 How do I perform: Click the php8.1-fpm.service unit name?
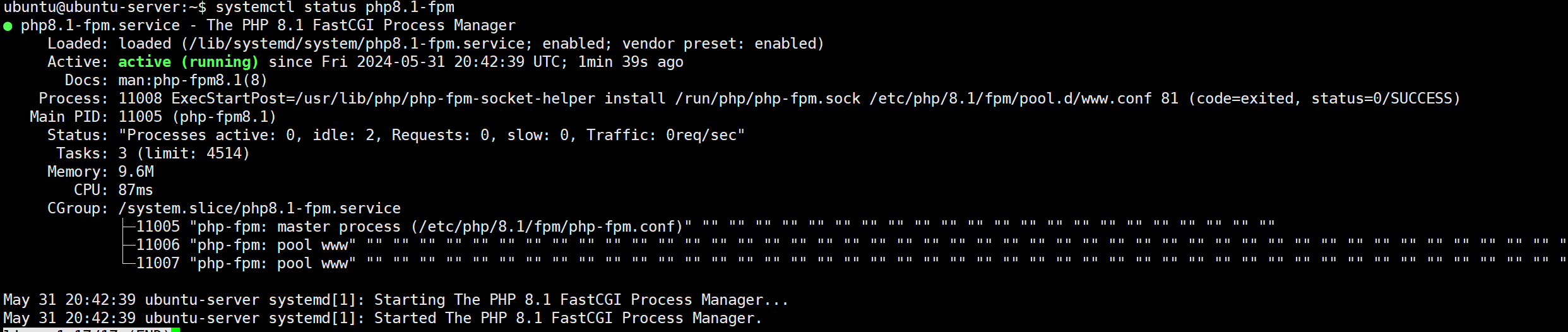[100, 25]
